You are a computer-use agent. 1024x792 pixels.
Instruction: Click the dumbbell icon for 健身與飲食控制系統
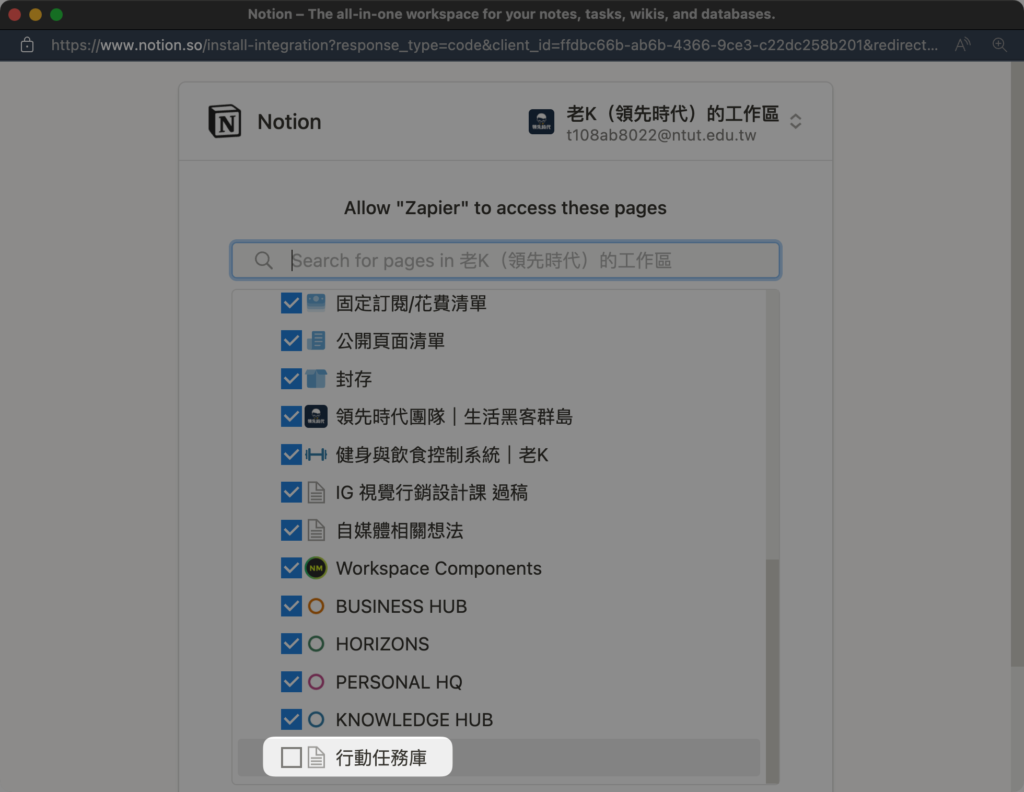316,454
